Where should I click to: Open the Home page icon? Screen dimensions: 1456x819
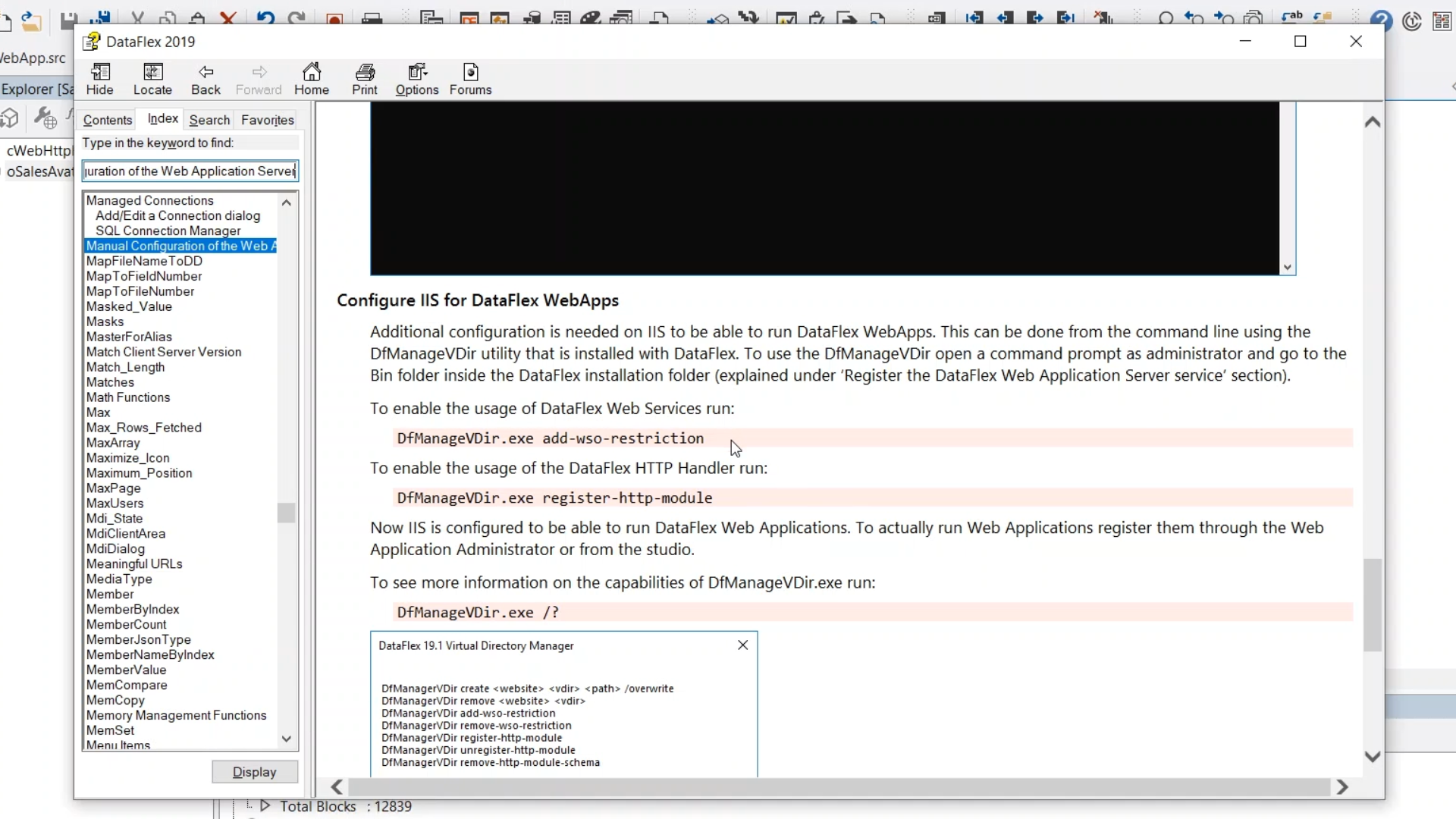(312, 79)
